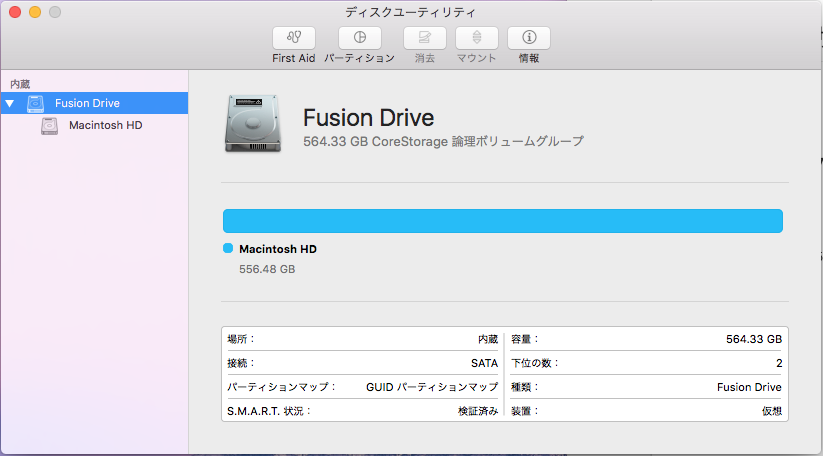Click the 接続 value SATA
This screenshot has width=823, height=456.
(x=484, y=363)
